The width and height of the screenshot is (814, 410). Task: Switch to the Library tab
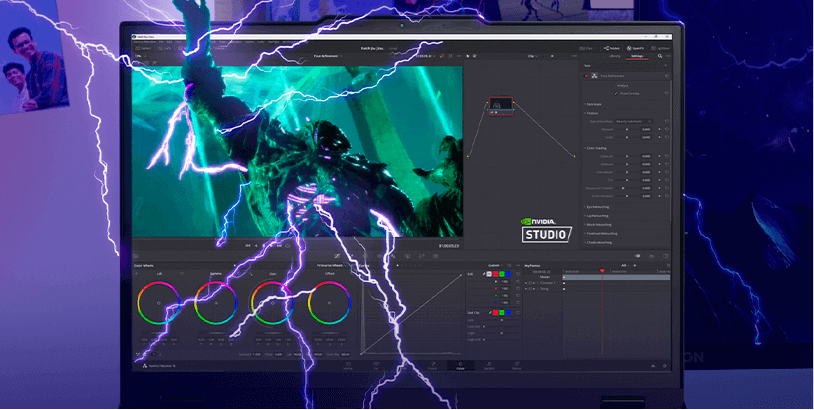614,57
